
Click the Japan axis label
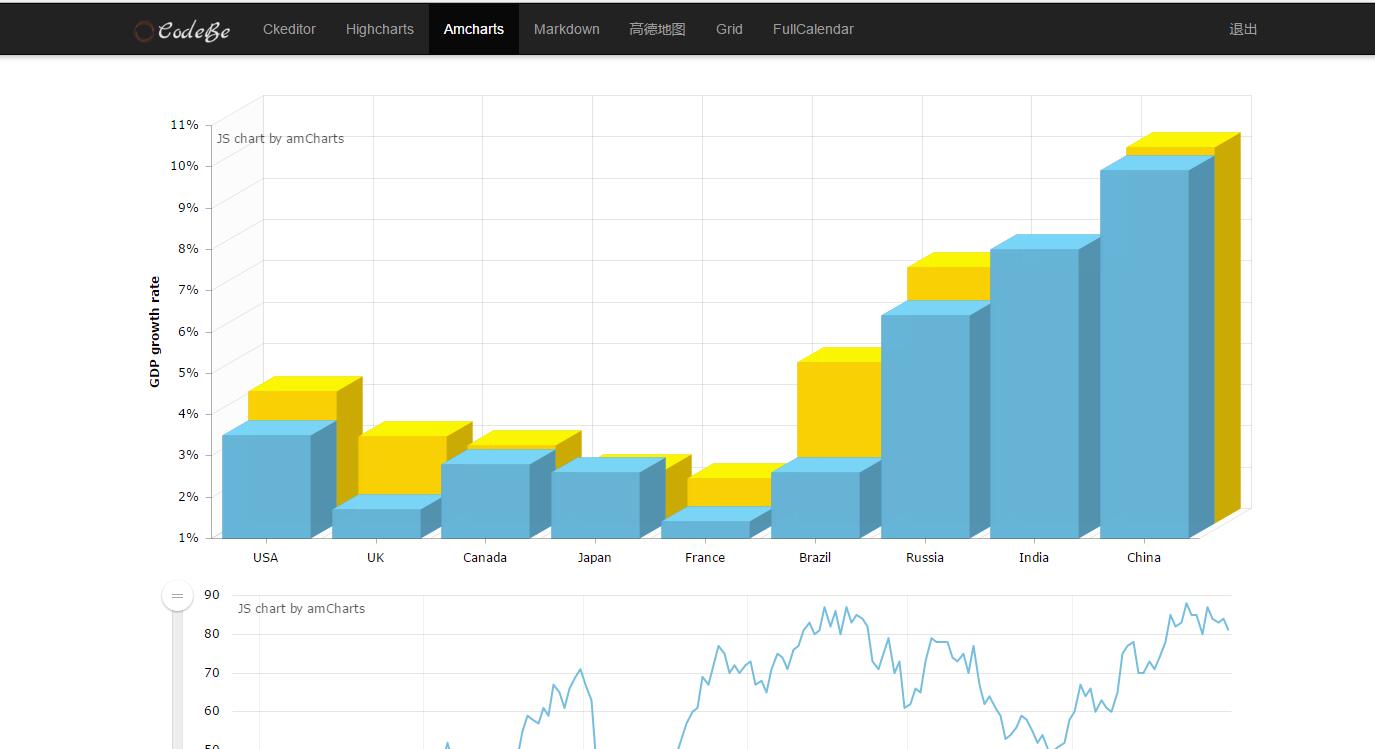(x=595, y=558)
